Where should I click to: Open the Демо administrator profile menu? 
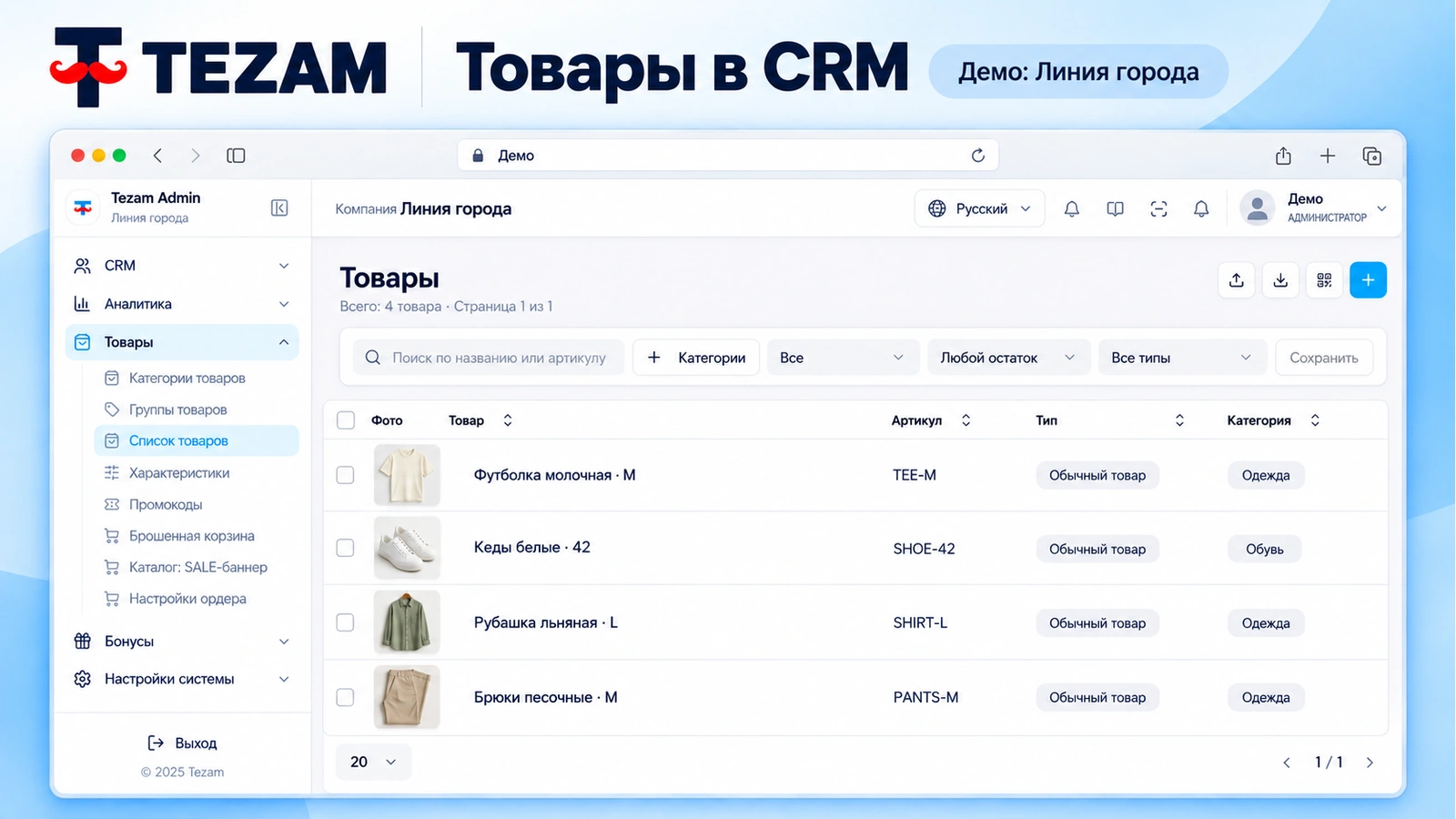(x=1314, y=208)
